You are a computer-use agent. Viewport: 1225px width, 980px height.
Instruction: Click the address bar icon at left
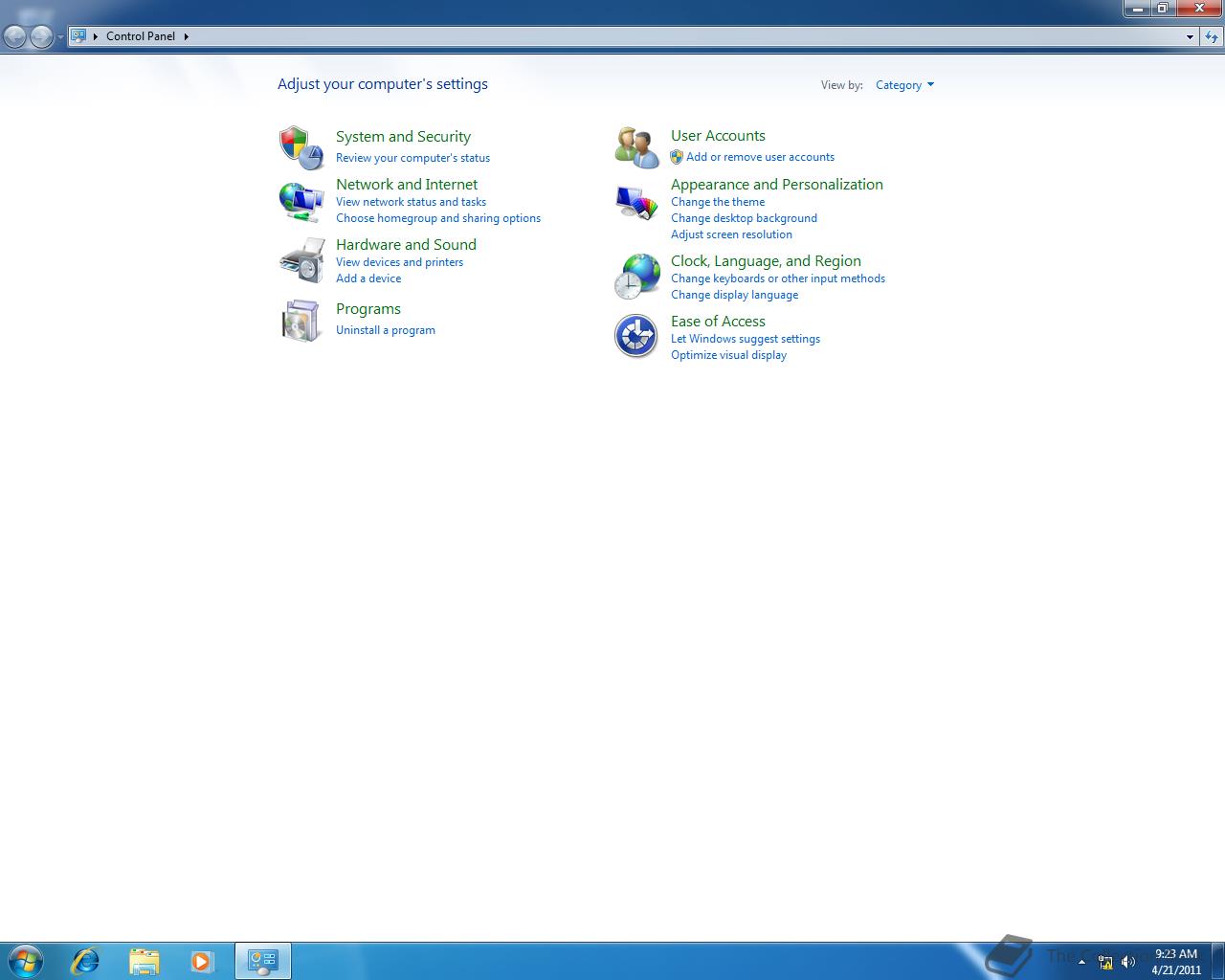point(78,36)
